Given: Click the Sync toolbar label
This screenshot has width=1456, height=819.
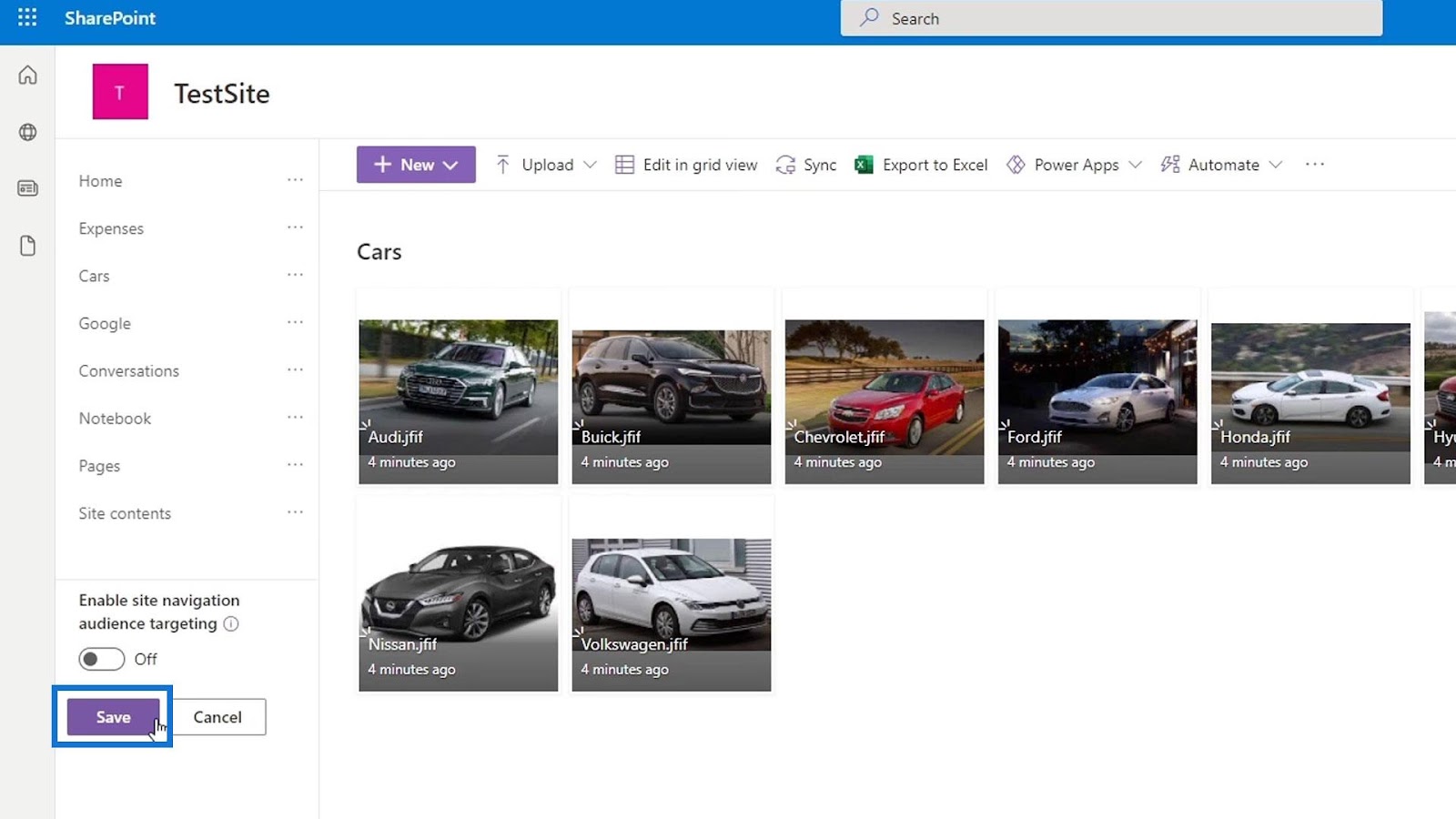Looking at the screenshot, I should tap(820, 165).
